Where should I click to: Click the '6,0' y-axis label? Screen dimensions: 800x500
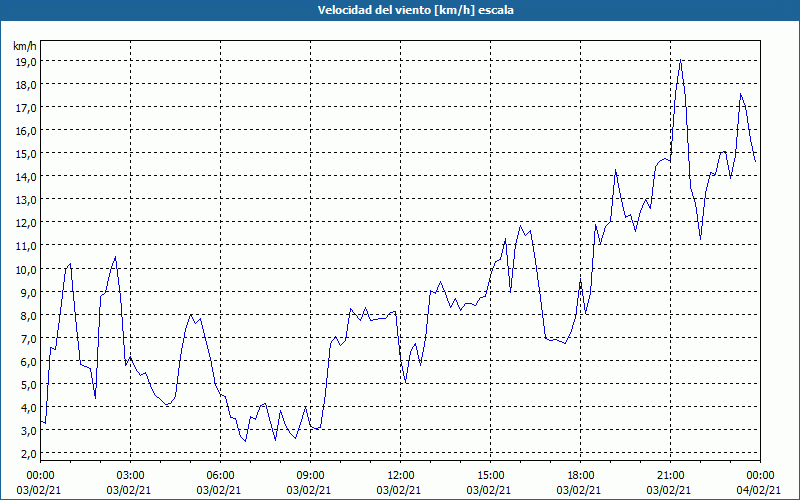click(29, 361)
